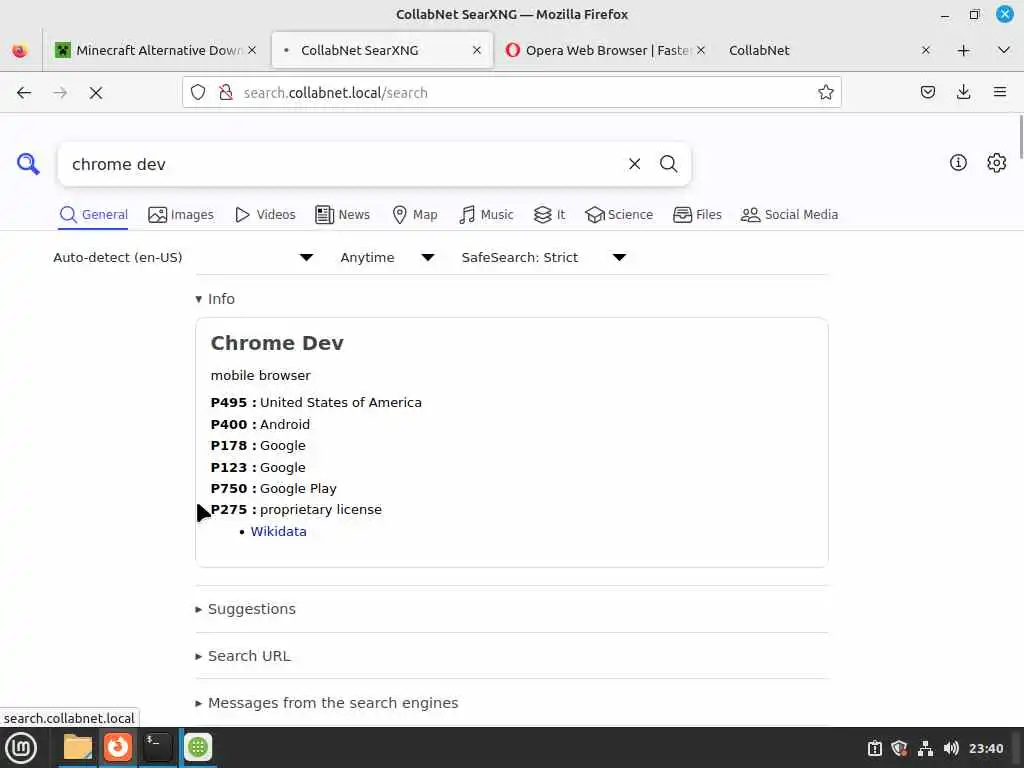List all tabs with the chevron
This screenshot has width=1024, height=768.
coord(1004,50)
